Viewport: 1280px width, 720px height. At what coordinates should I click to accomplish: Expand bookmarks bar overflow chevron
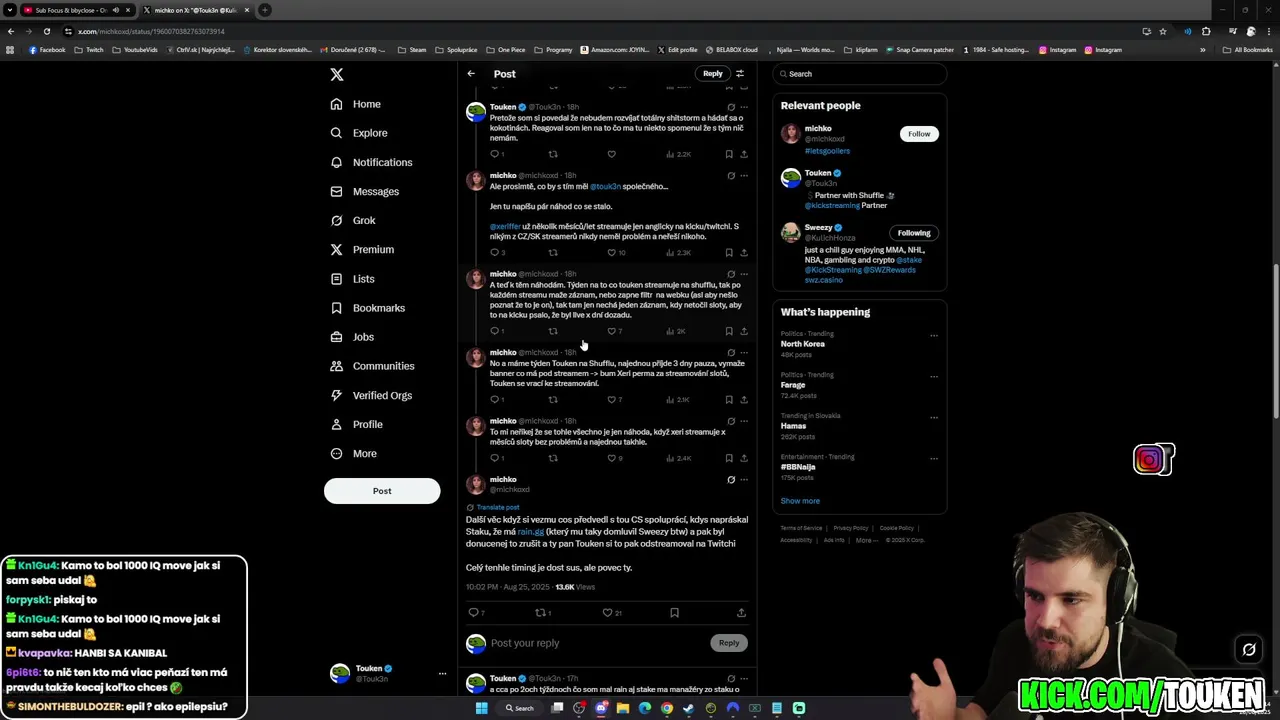pos(1202,50)
